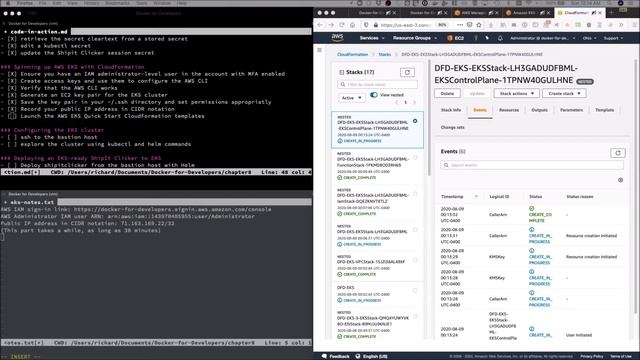Click the Feedback speech bubble icon
This screenshot has width=640, height=360.
(324, 356)
